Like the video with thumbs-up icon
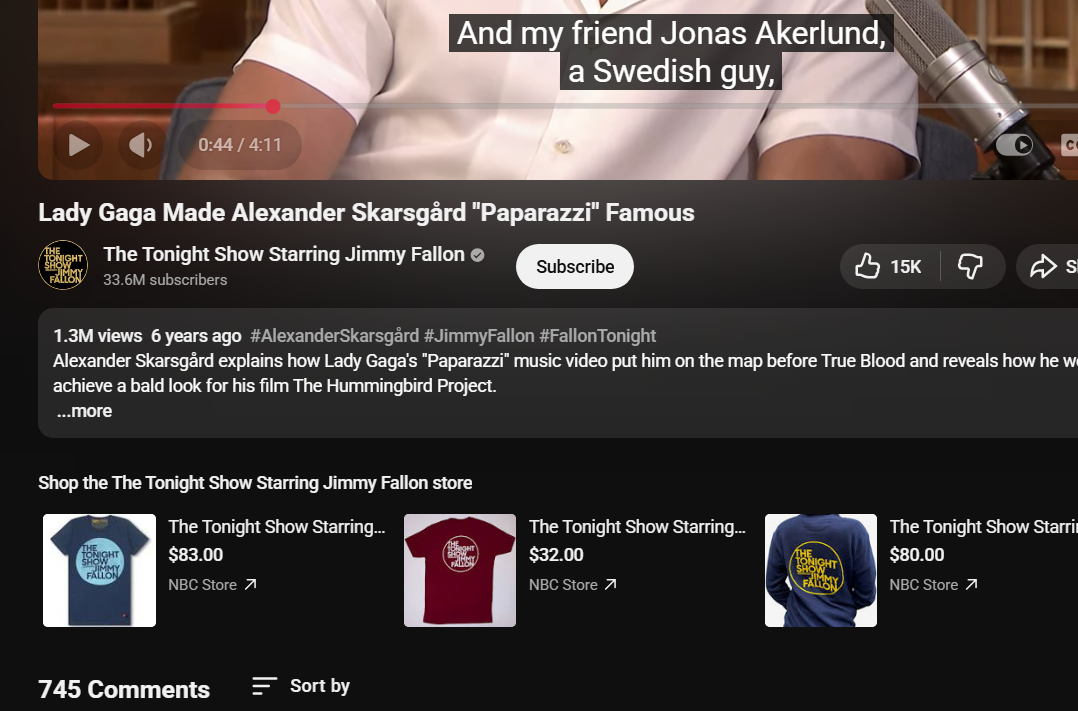Screen dimensions: 1078x711 point(868,266)
